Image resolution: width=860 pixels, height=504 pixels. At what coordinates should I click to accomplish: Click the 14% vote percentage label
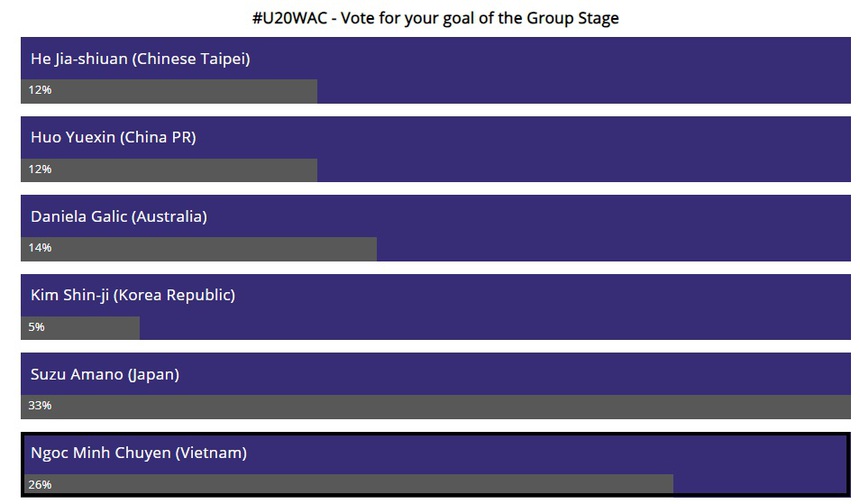[x=40, y=248]
